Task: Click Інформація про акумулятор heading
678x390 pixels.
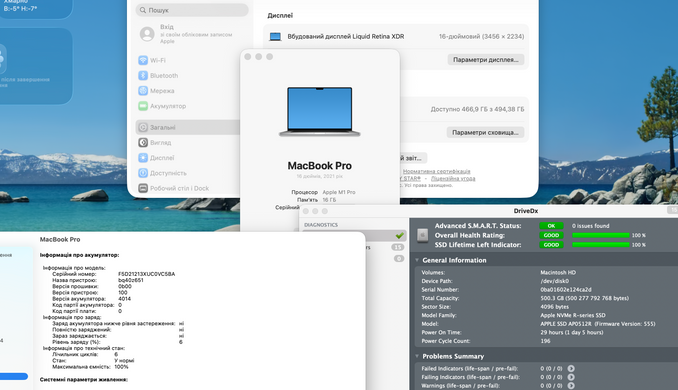Action: 79,255
